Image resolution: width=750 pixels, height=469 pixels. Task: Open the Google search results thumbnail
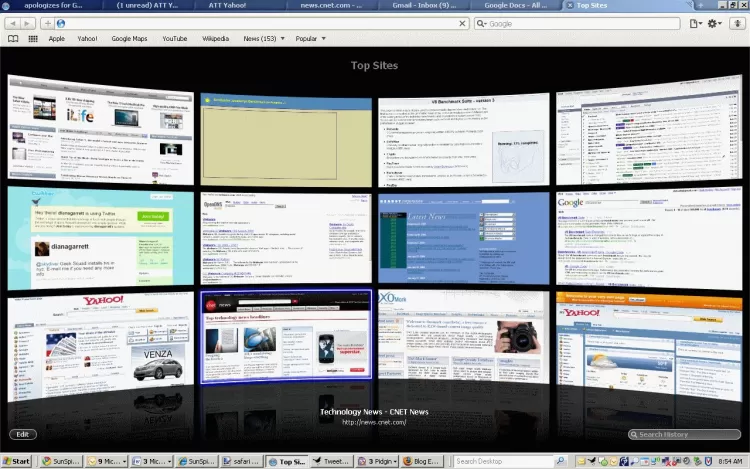(649, 238)
